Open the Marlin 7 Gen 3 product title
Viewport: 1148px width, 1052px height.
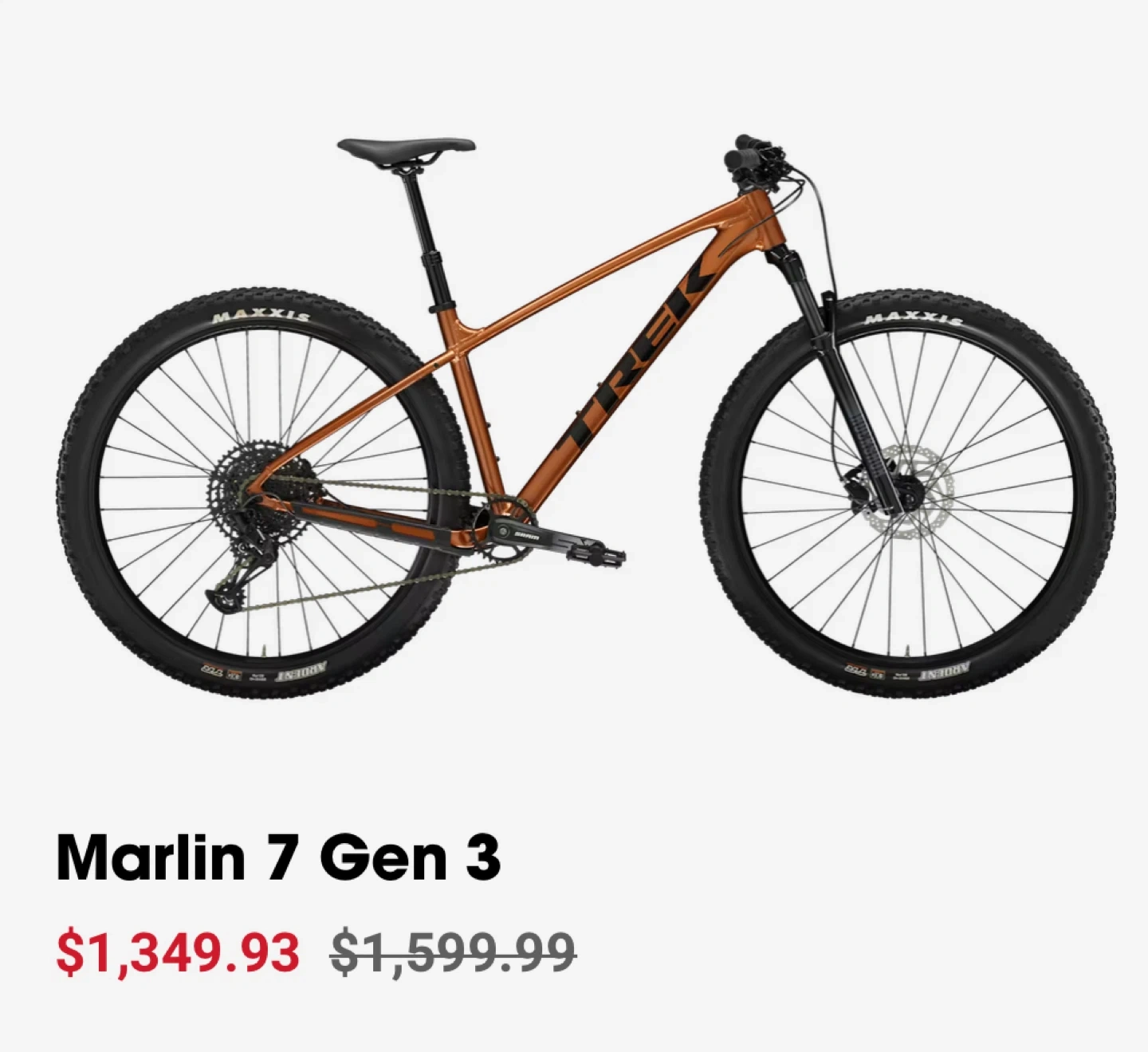click(x=278, y=857)
